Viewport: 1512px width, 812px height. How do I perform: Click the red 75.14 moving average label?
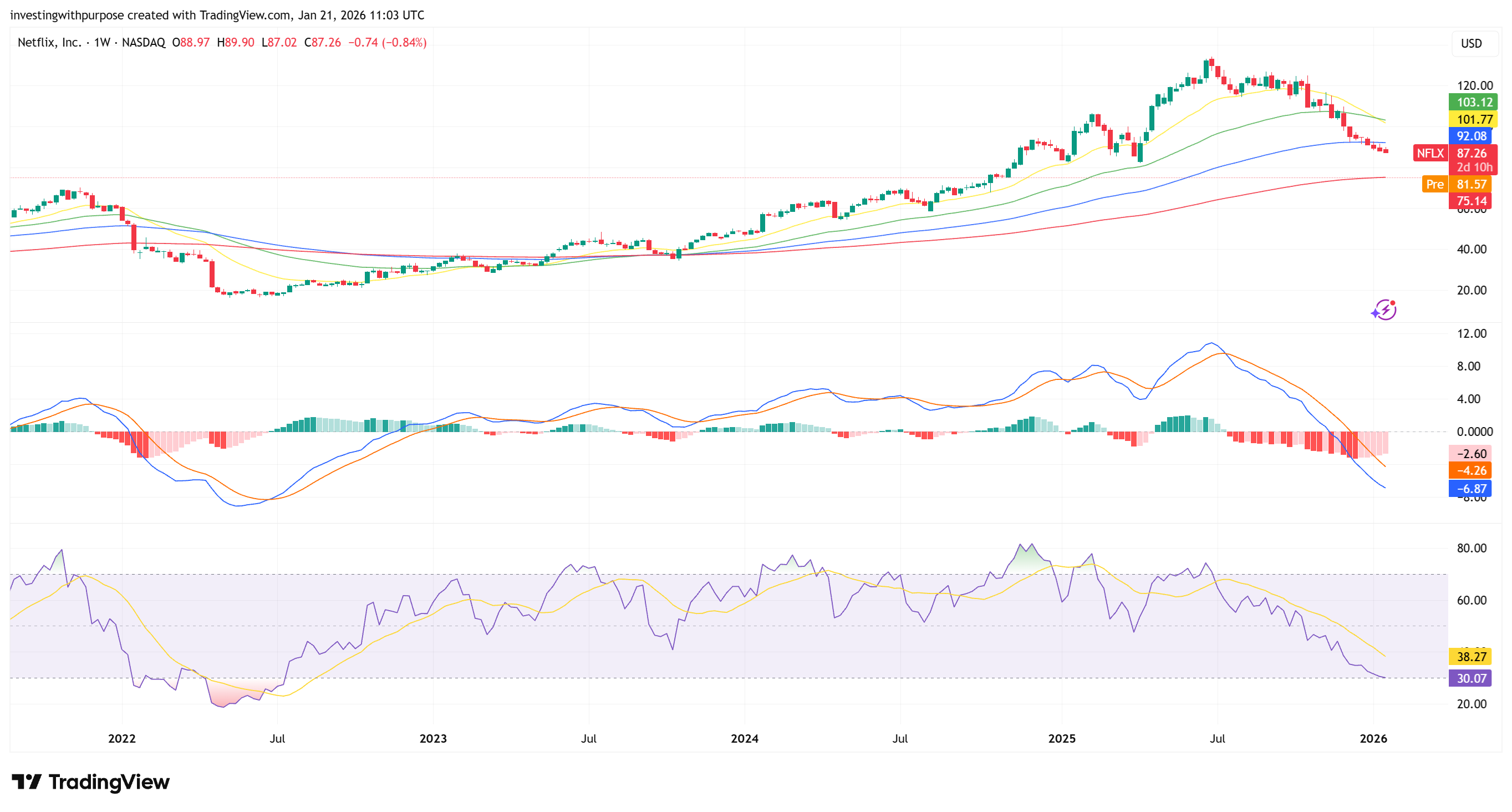(1471, 201)
